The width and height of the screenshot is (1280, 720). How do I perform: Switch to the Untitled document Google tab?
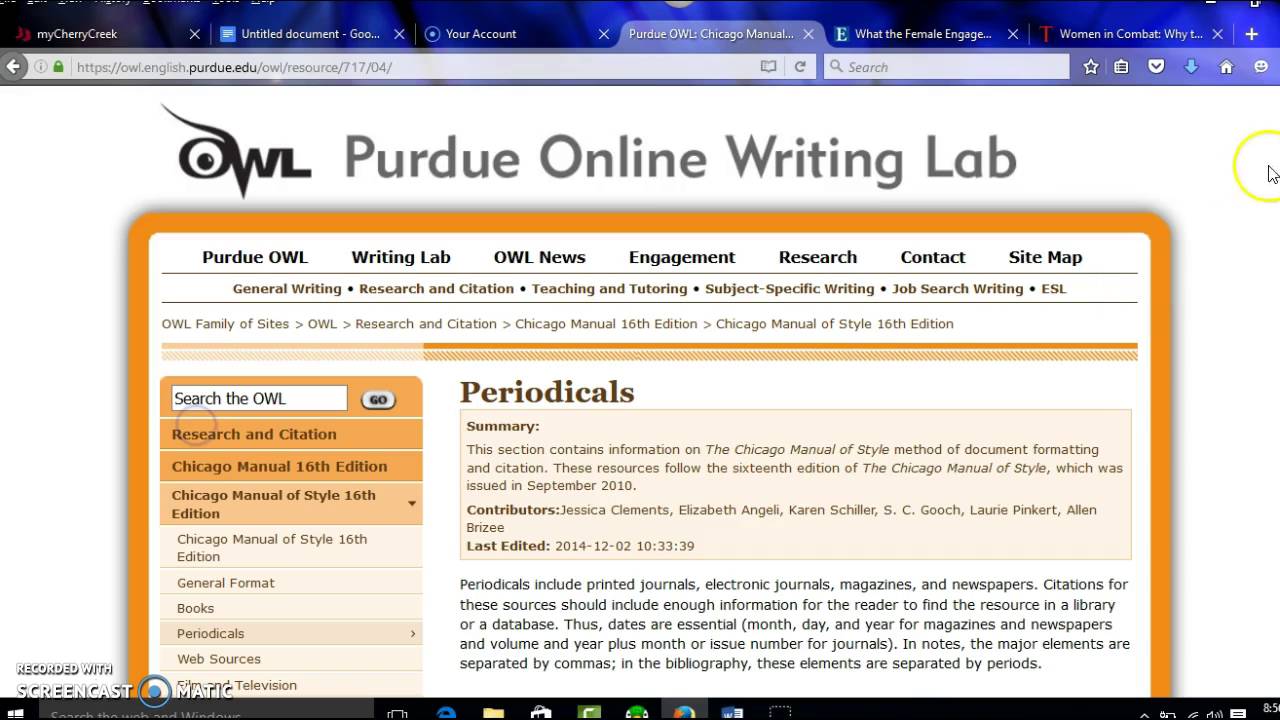click(310, 34)
